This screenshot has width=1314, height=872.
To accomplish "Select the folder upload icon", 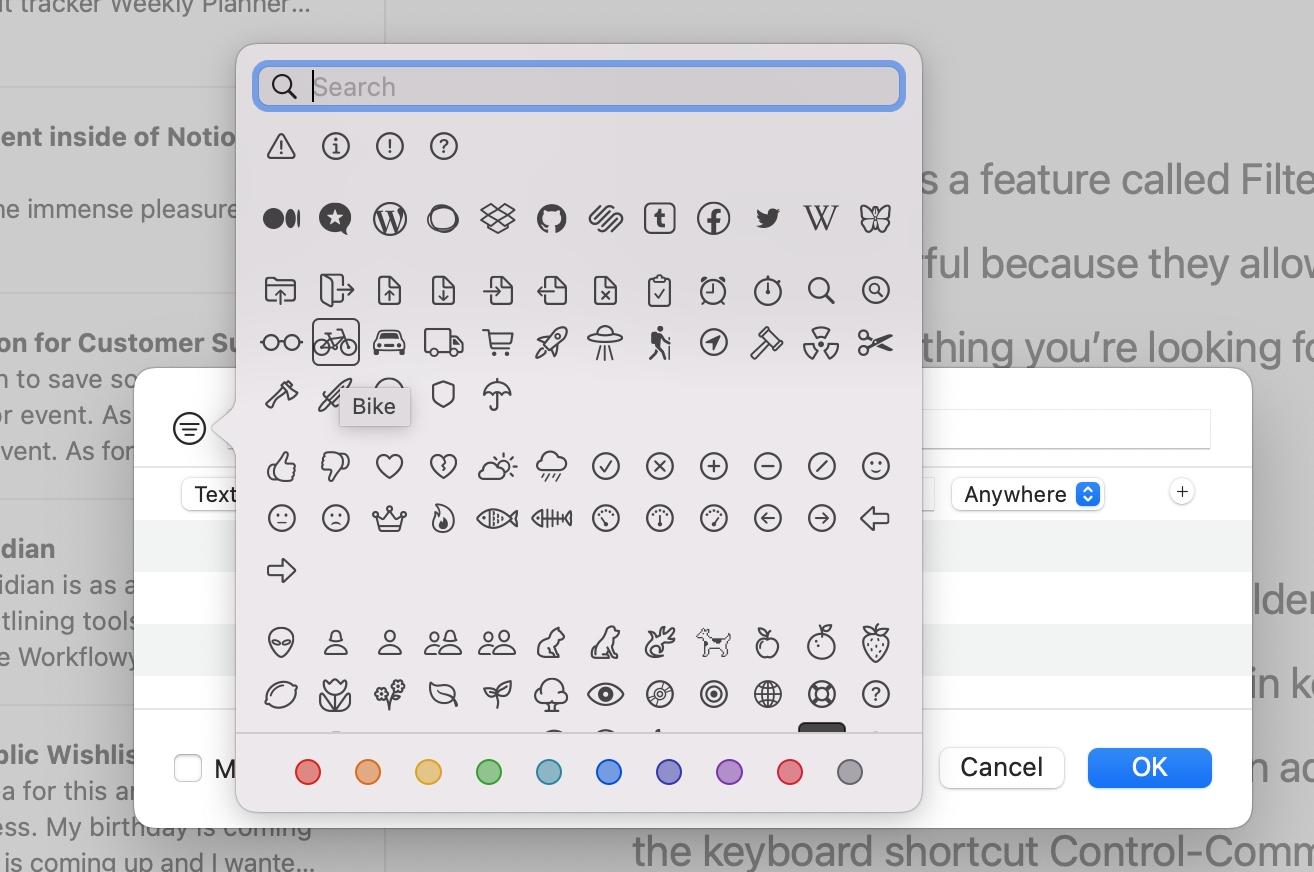I will (282, 291).
